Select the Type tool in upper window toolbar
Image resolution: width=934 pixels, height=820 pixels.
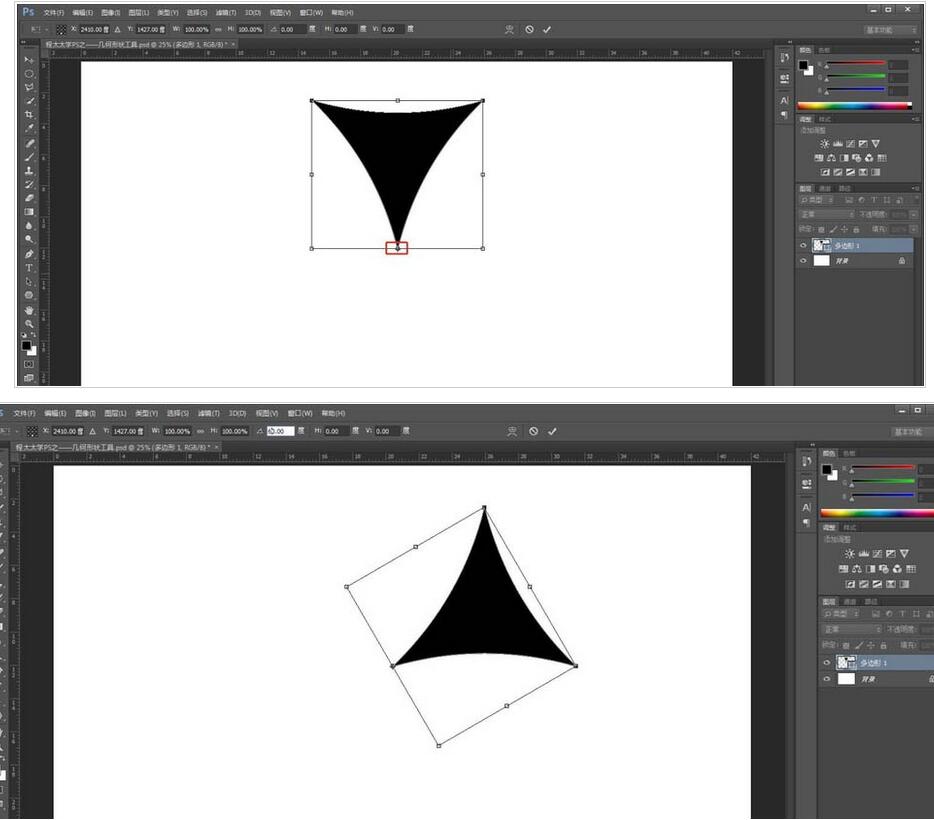click(29, 268)
